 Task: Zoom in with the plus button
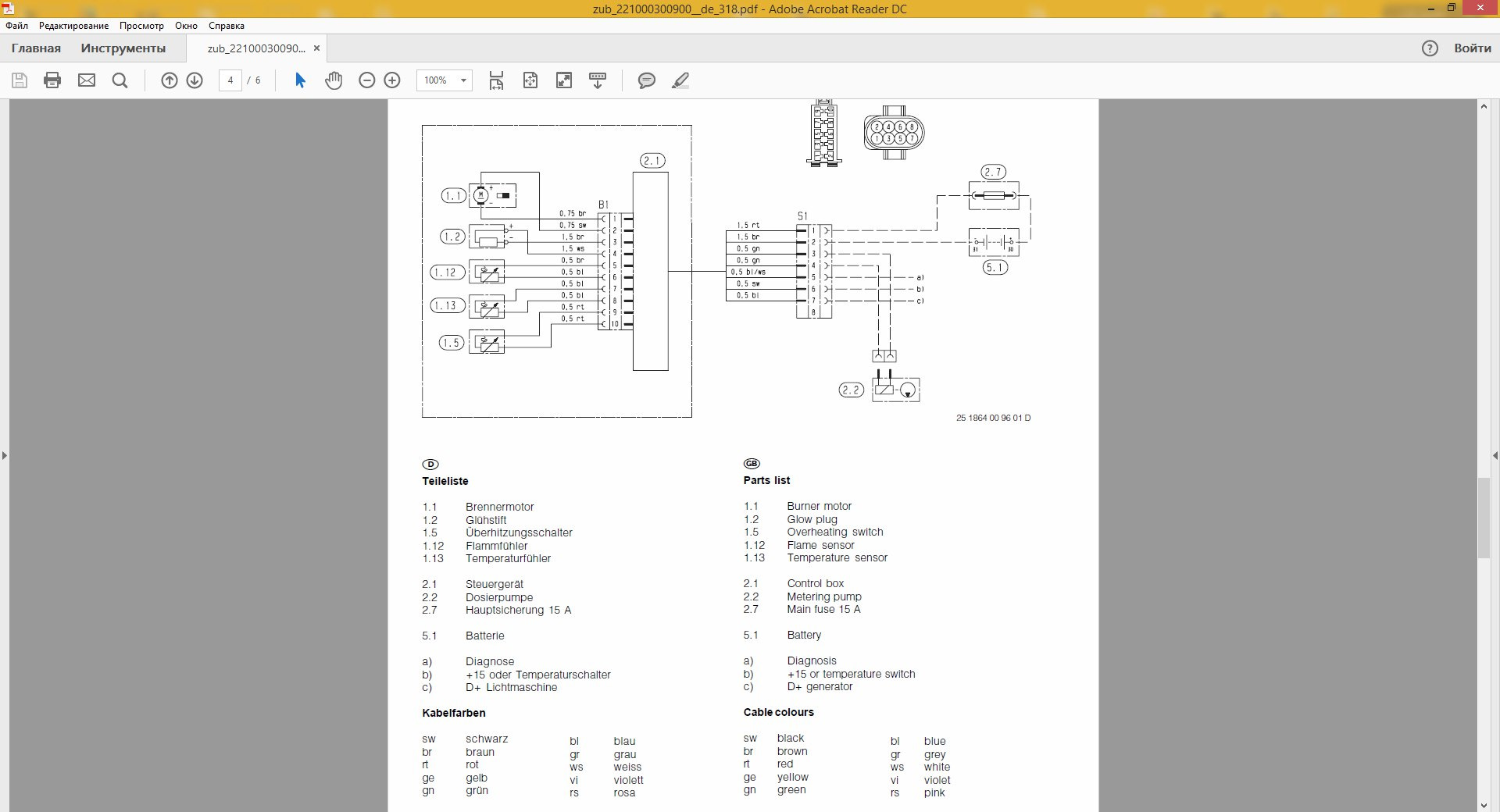tap(392, 80)
